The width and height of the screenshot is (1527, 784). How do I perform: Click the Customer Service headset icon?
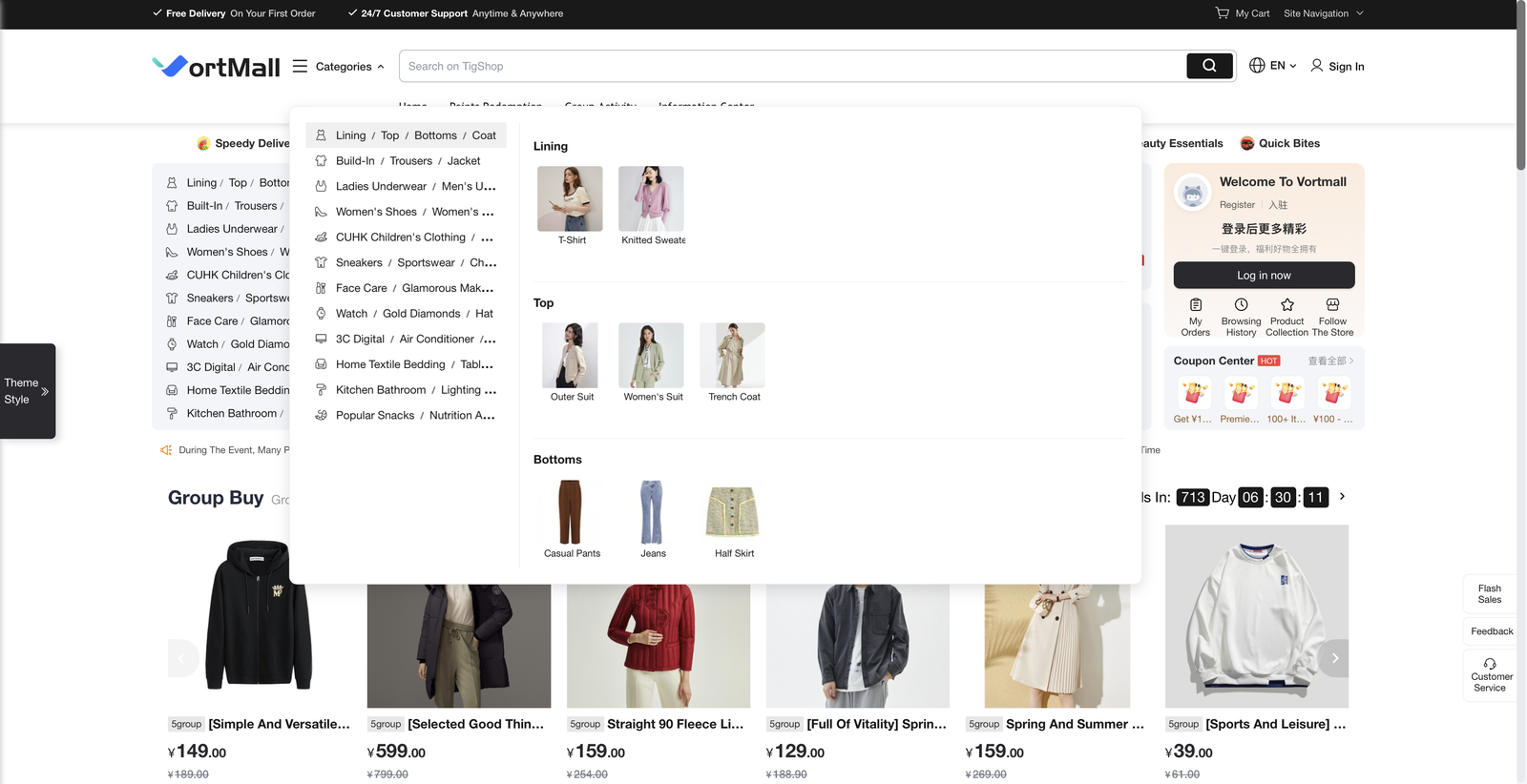click(x=1489, y=664)
